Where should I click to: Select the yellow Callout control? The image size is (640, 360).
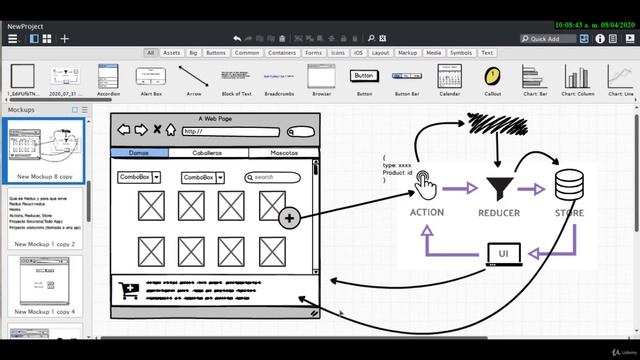coord(493,80)
